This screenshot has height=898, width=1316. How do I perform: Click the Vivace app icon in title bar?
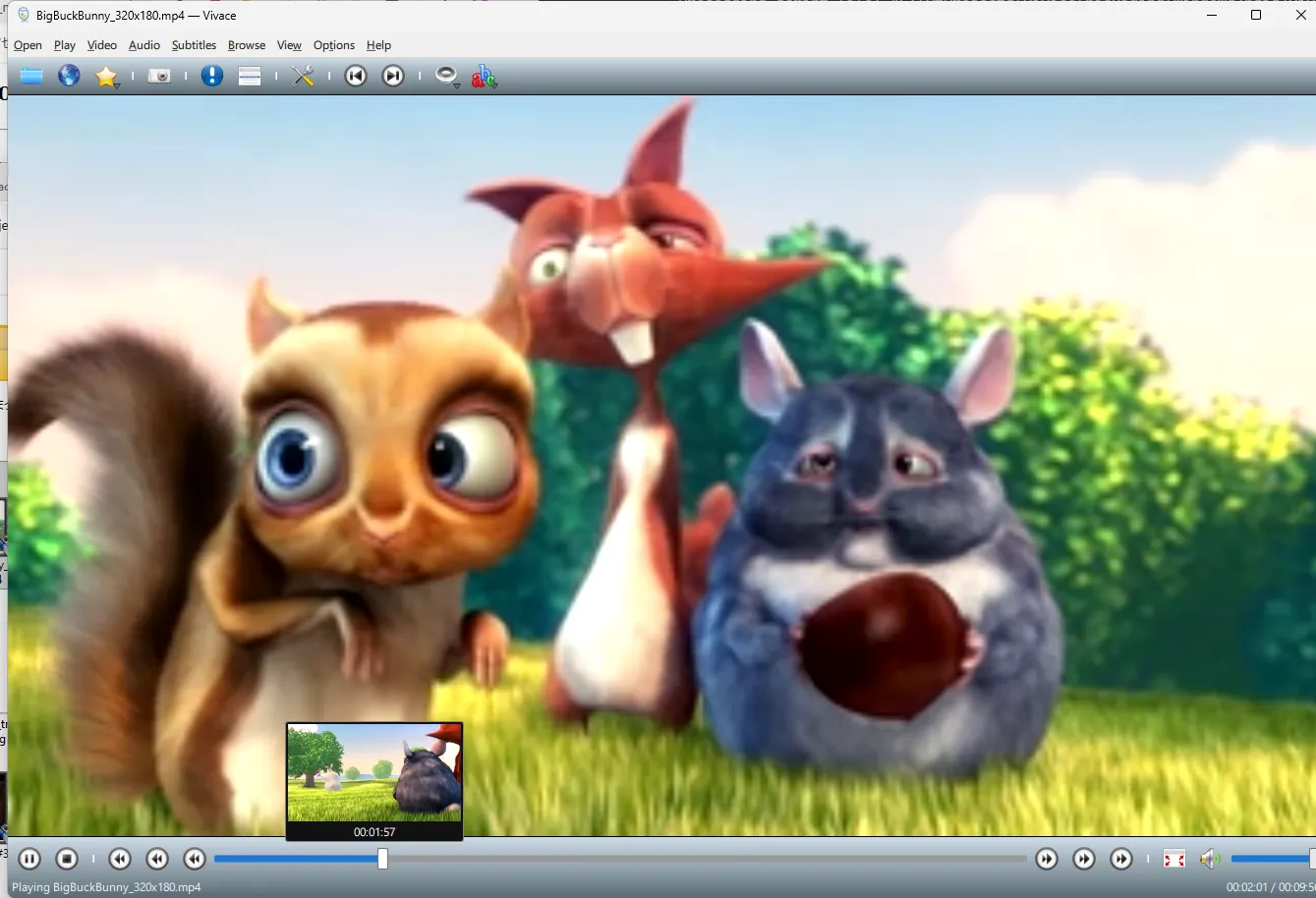pyautogui.click(x=24, y=15)
